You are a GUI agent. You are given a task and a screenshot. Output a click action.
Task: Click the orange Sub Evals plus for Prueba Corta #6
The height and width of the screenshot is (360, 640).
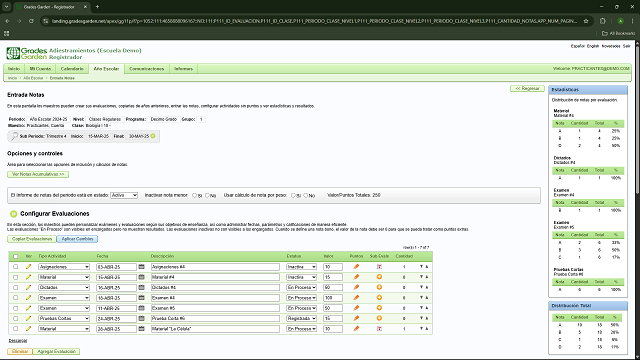[379, 318]
